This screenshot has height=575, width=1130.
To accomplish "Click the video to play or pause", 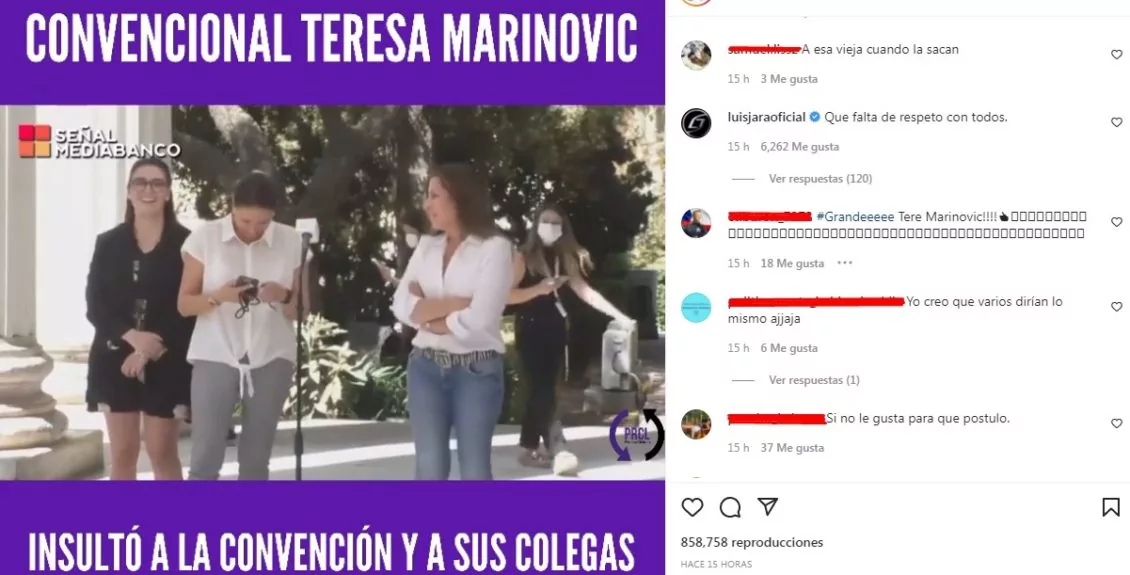I will [332, 293].
